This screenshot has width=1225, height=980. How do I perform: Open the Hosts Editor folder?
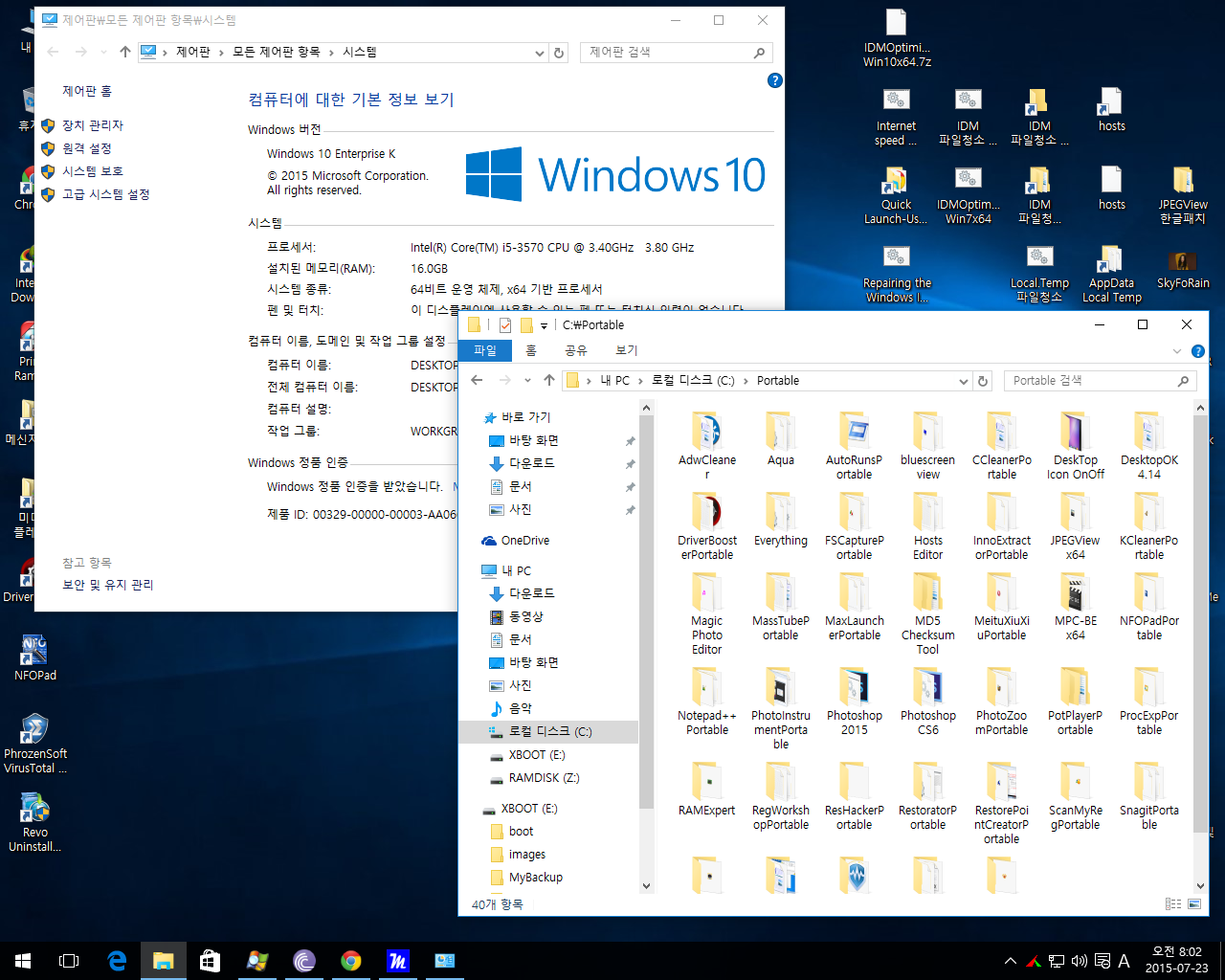tap(927, 527)
